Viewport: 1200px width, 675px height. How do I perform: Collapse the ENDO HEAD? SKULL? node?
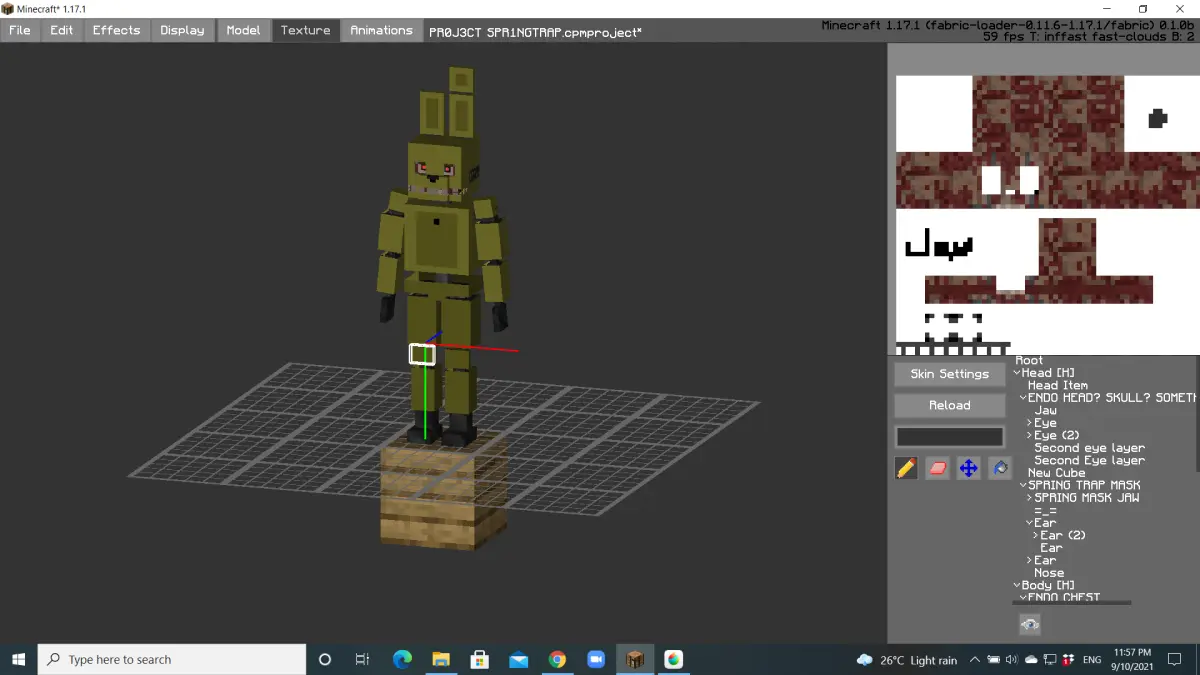click(1024, 398)
